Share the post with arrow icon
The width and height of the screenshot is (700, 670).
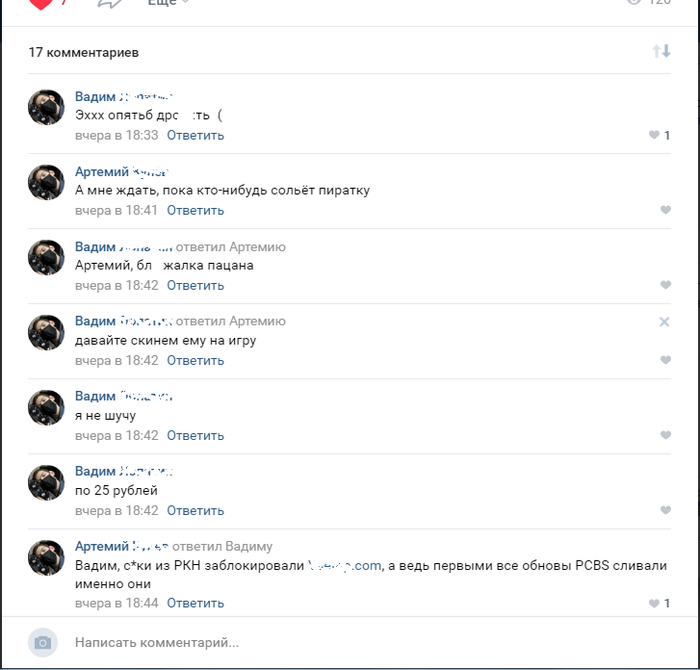pyautogui.click(x=109, y=4)
